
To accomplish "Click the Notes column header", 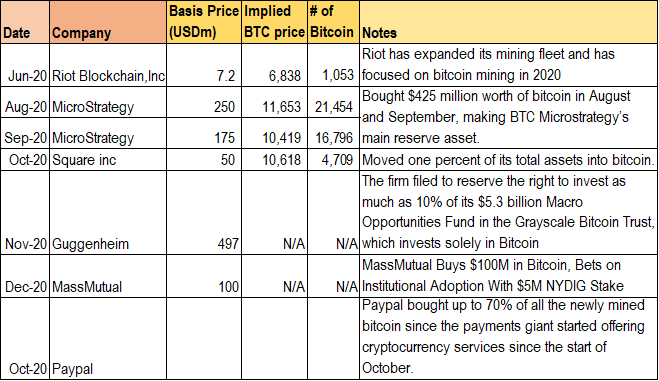I will 508,22.
